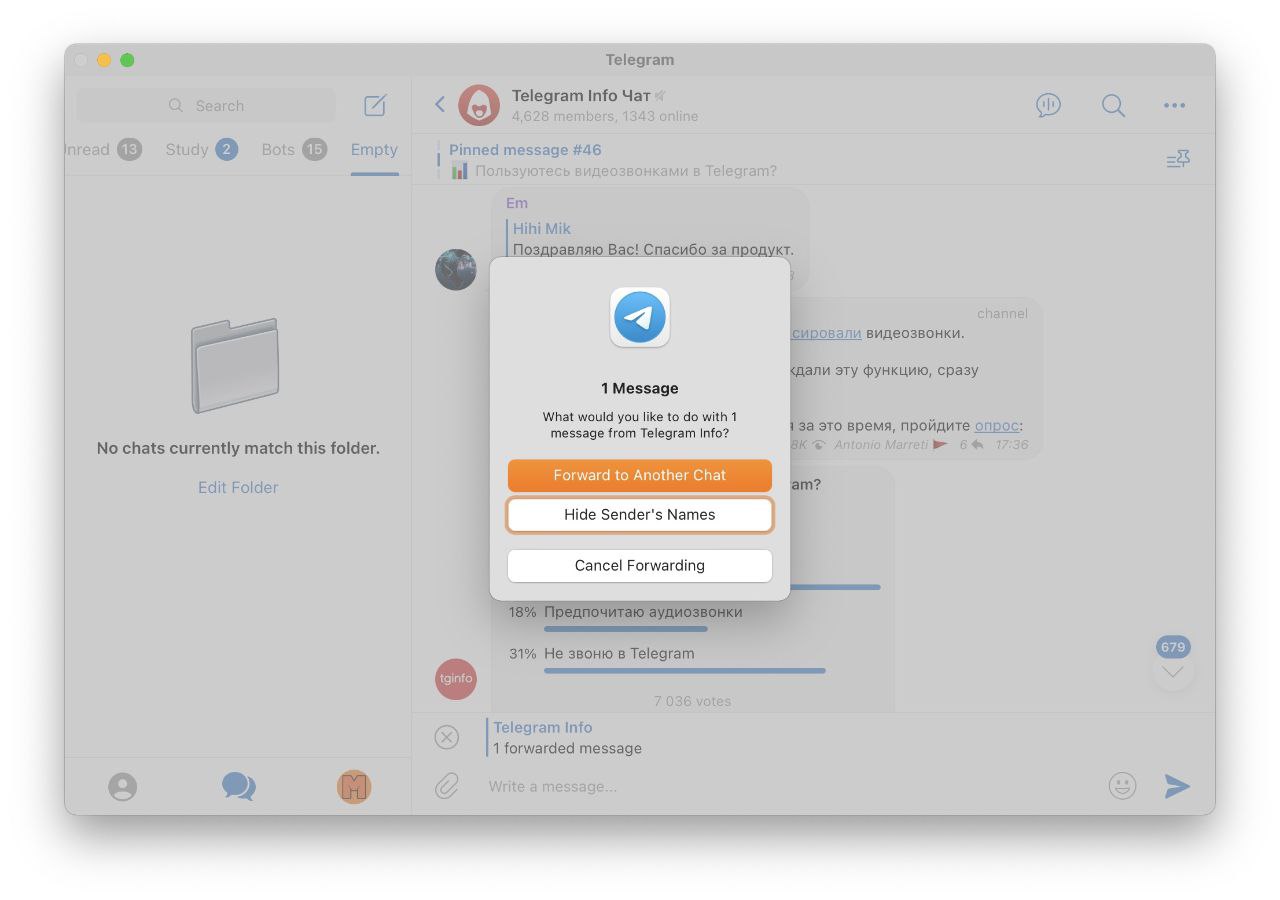Click the tginfo sender avatar
This screenshot has width=1280, height=900.
pyautogui.click(x=456, y=678)
